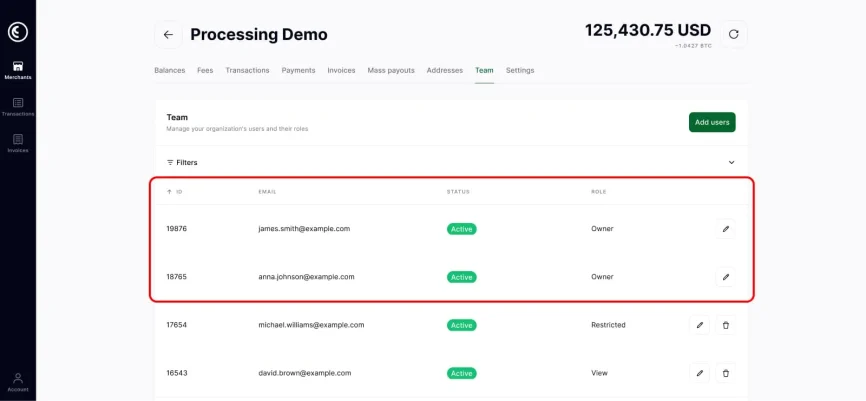Image resolution: width=866 pixels, height=401 pixels.
Task: Click the STATUS column header
Action: point(458,192)
